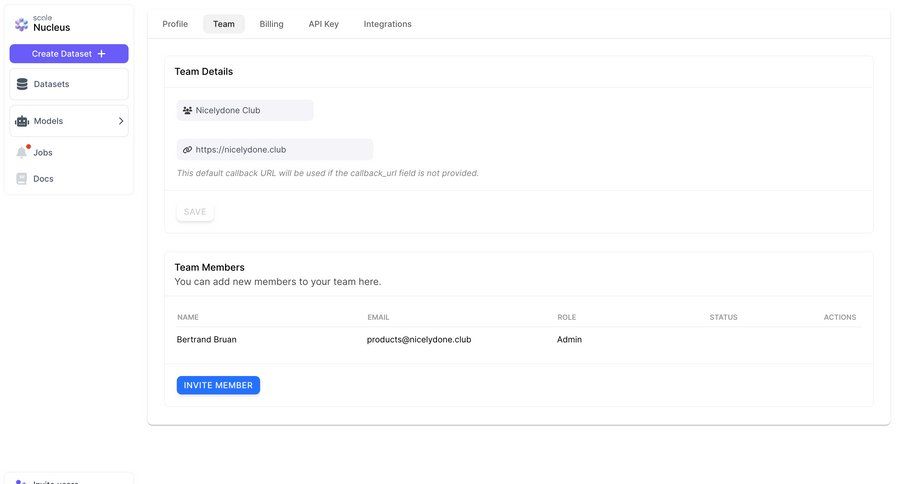Switch to the Billing tab

click(271, 24)
